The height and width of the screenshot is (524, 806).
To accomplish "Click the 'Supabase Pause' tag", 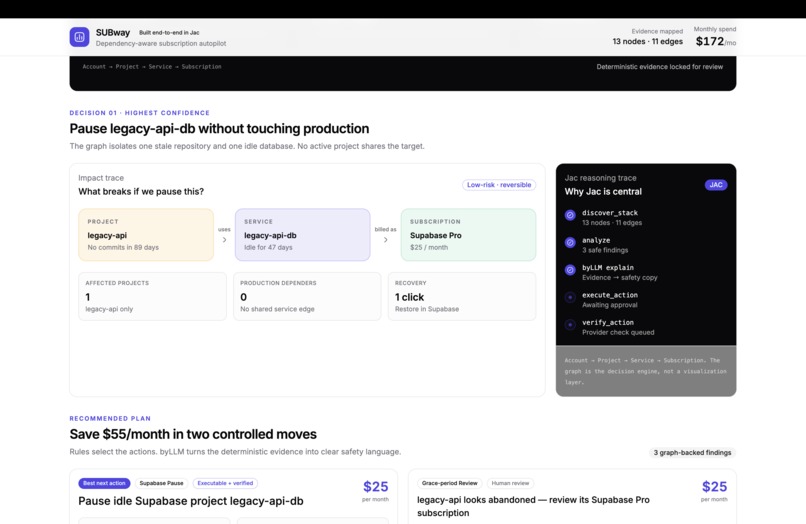I will point(161,483).
